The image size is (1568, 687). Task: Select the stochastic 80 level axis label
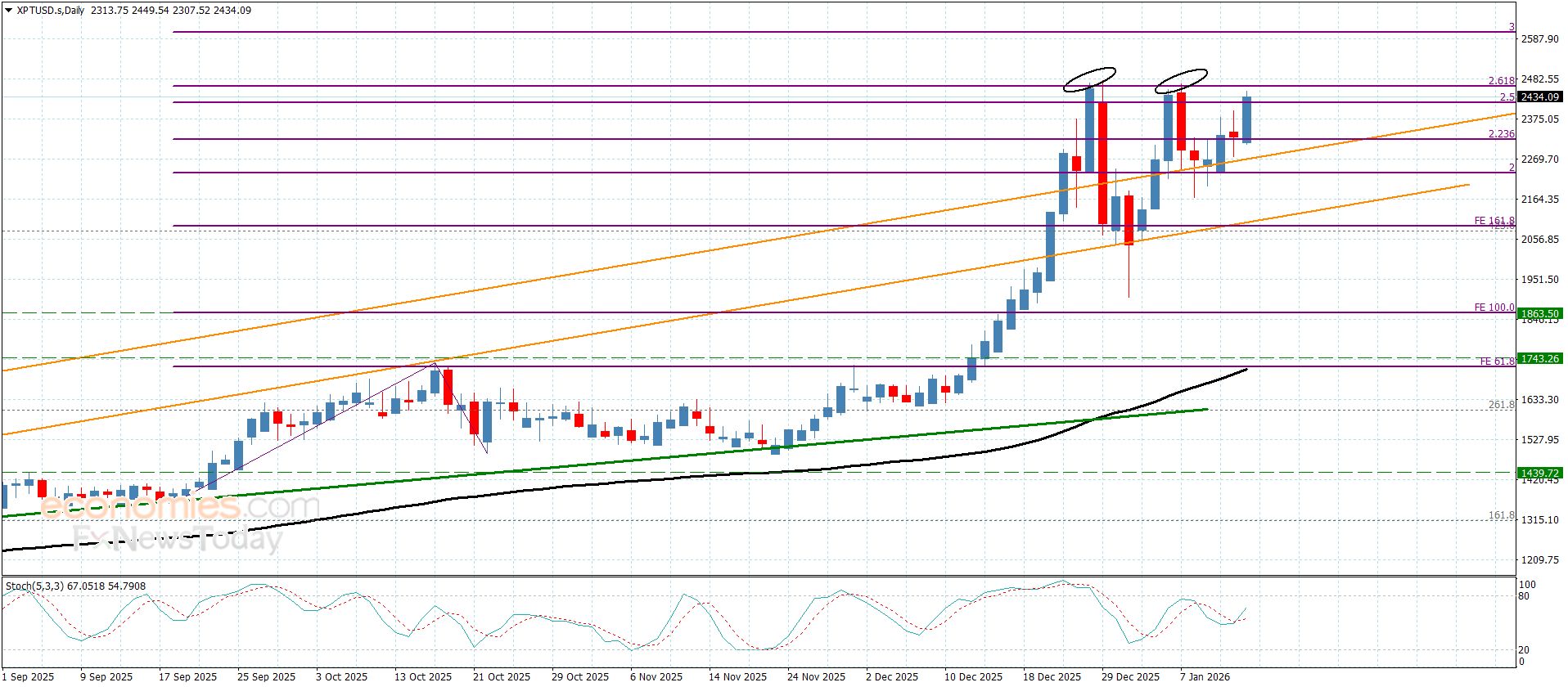(1523, 596)
